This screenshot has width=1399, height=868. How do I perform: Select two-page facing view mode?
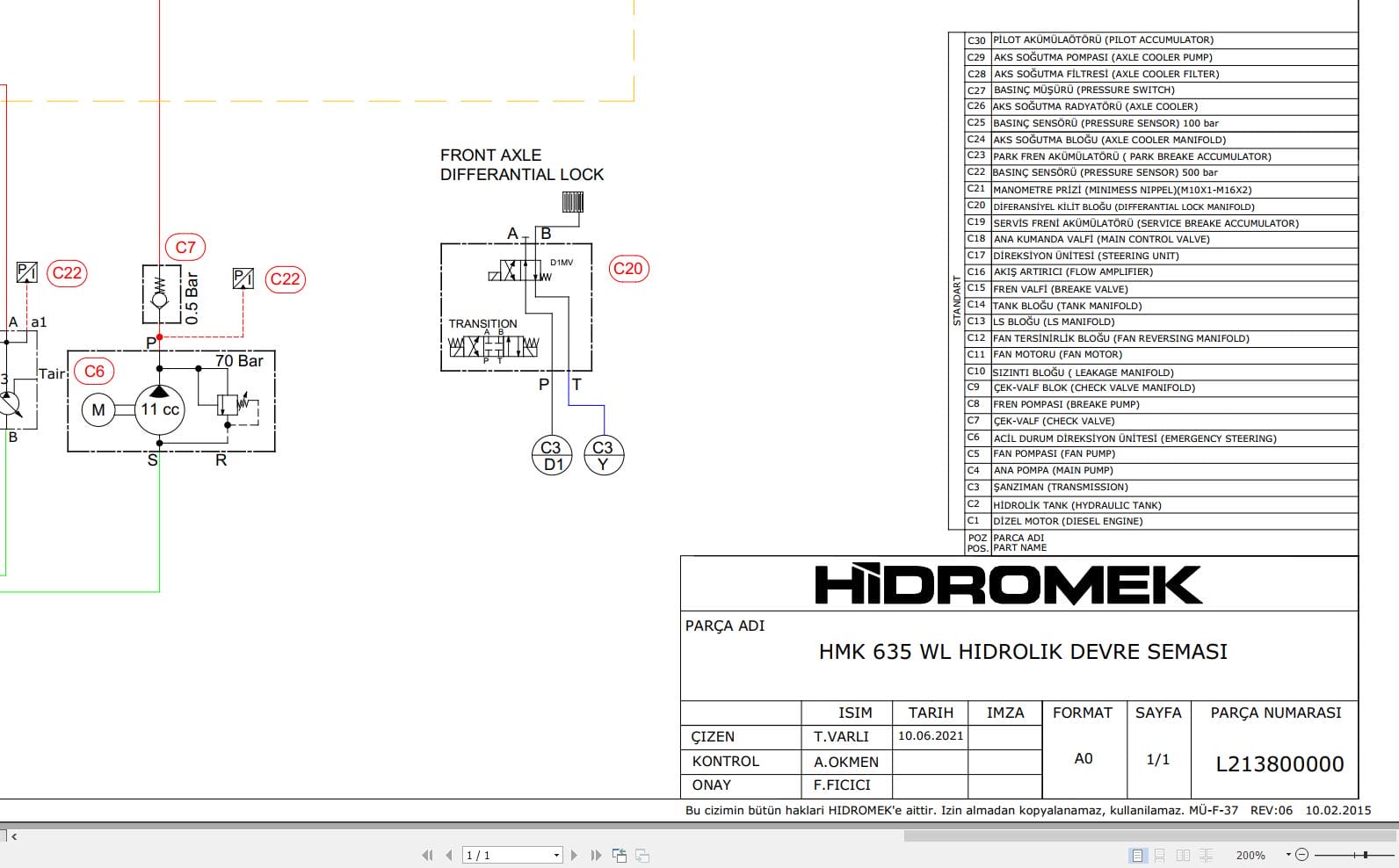1183,855
